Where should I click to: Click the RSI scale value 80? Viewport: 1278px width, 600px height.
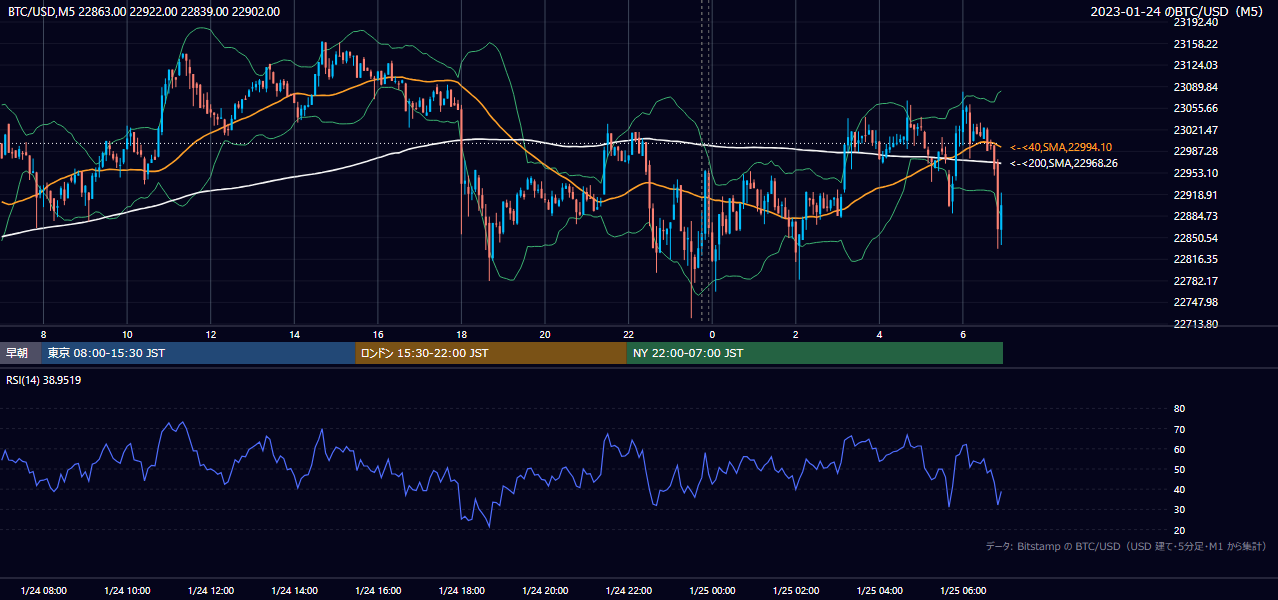tap(1179, 409)
